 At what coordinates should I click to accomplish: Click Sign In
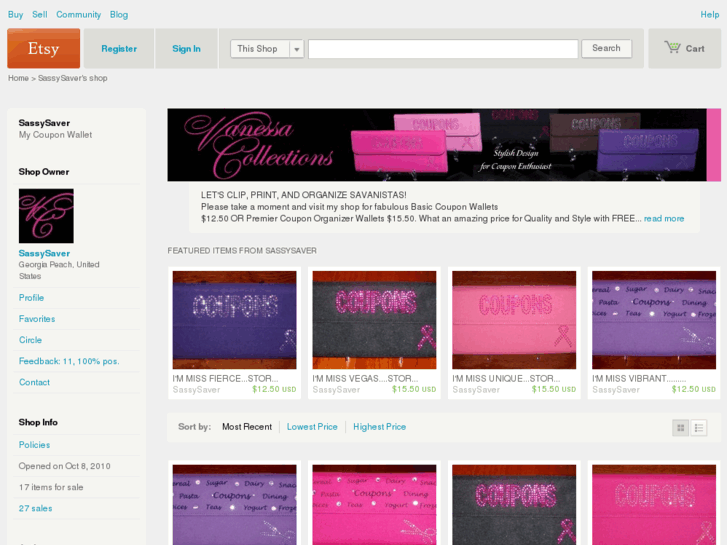coord(186,49)
